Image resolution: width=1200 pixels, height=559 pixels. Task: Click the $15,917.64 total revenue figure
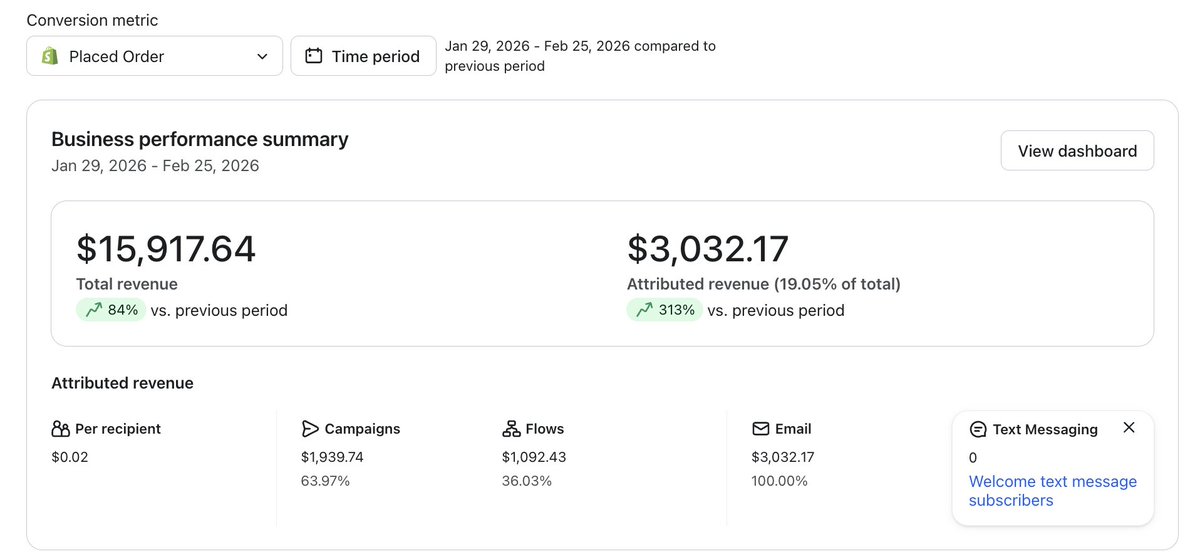[x=166, y=249]
